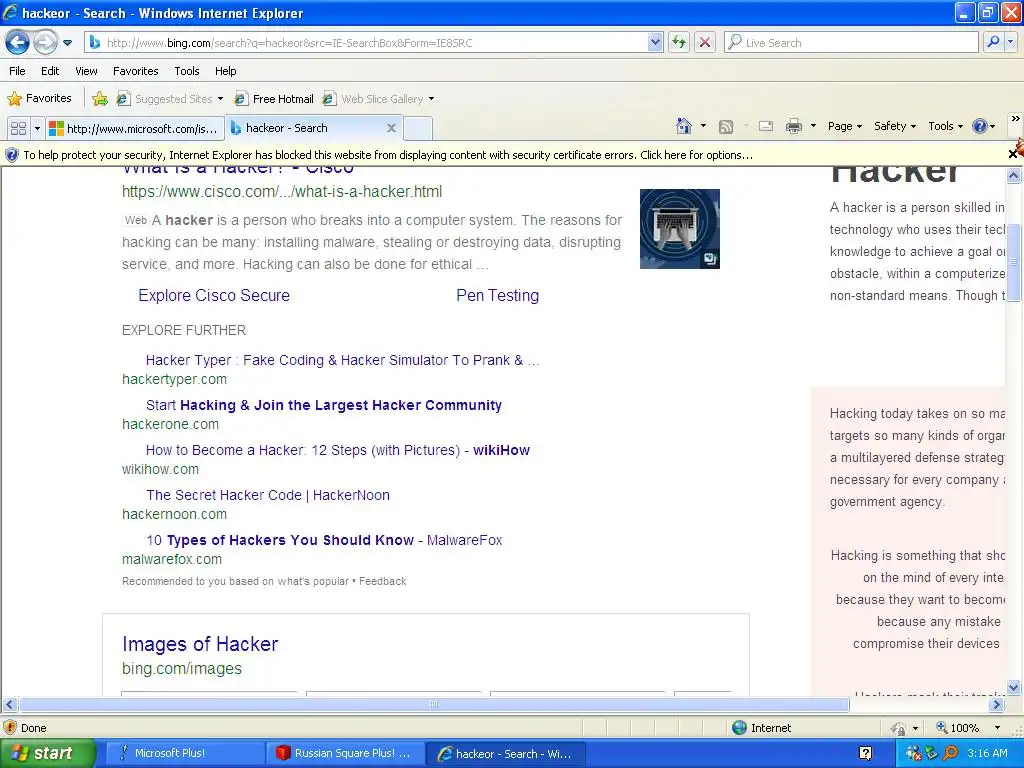Open the Page command bar menu

[x=844, y=126]
